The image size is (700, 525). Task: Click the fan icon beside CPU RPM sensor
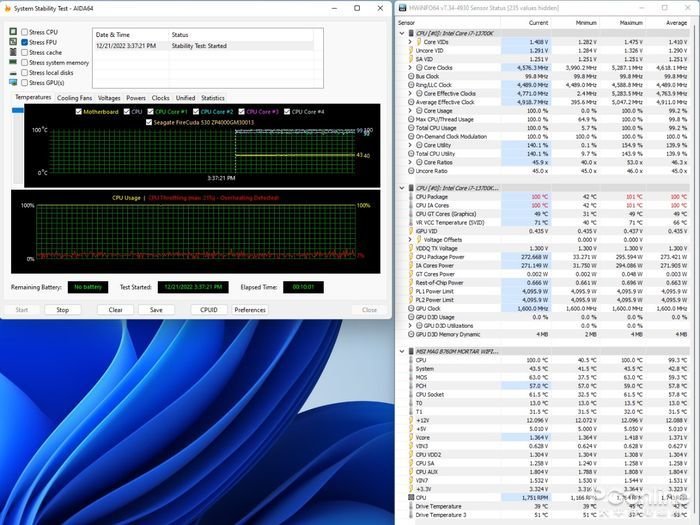pyautogui.click(x=410, y=496)
